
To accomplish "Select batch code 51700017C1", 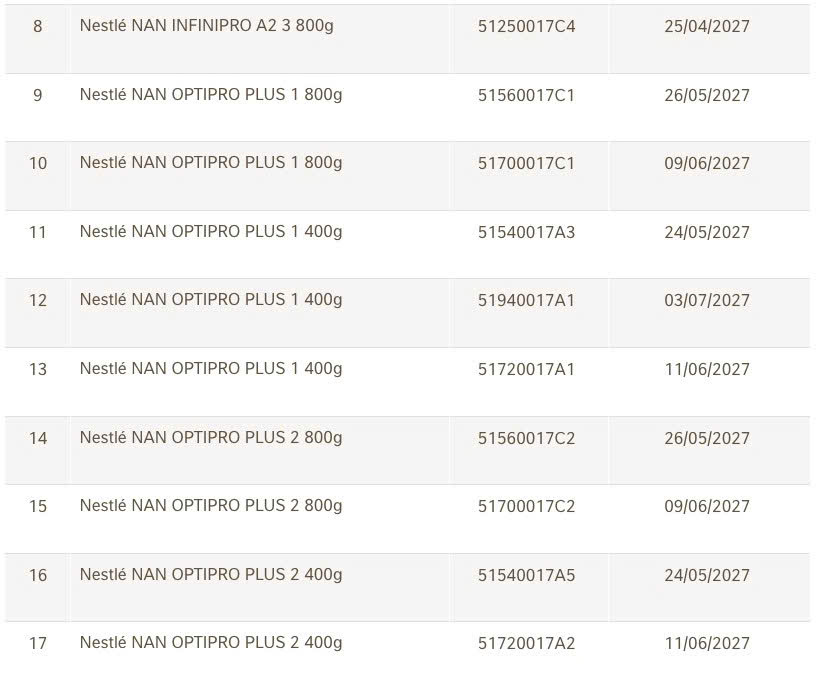I will pos(526,164).
